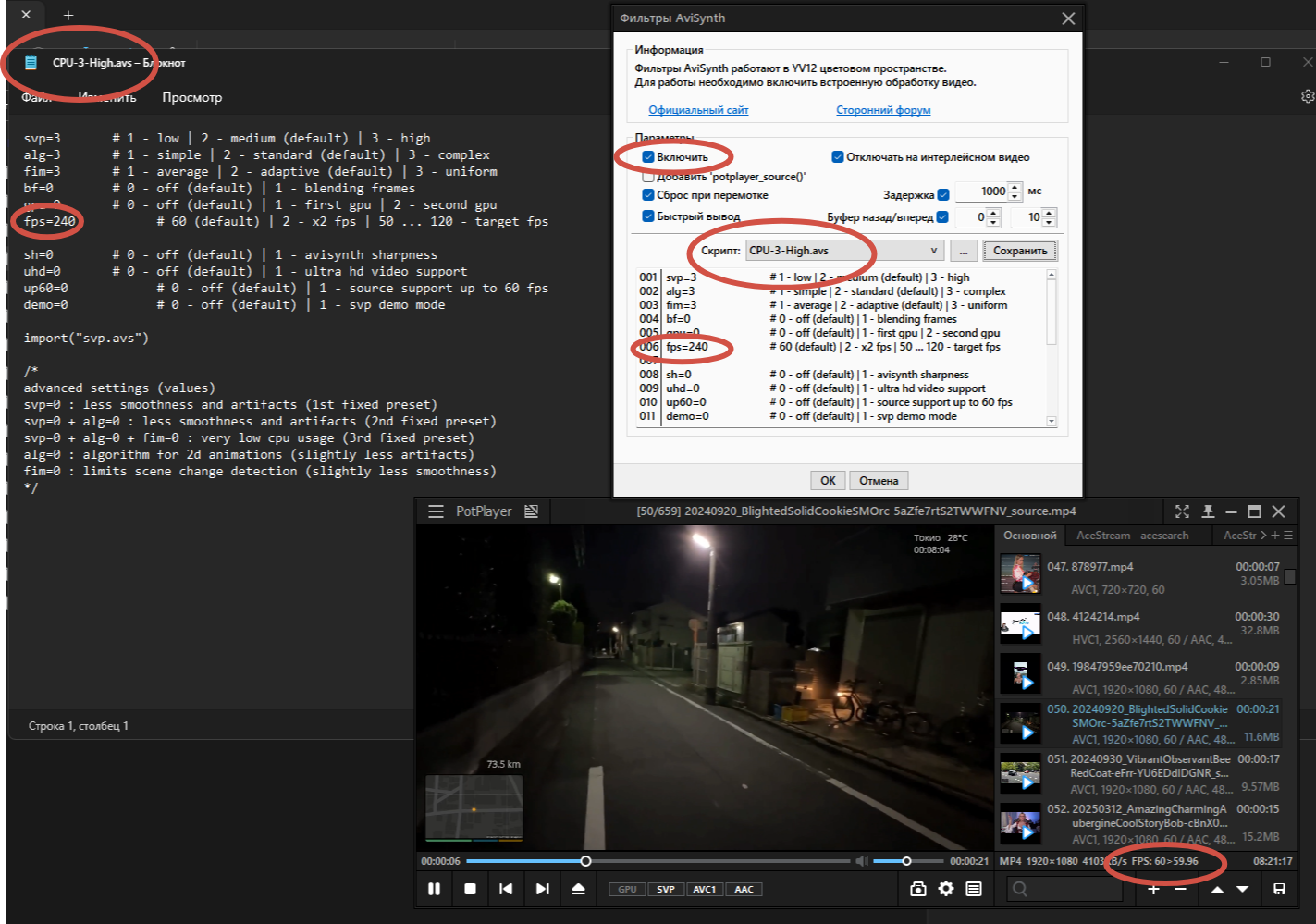1316x924 pixels.
Task: Click the screenshot capture camera icon
Action: [917, 889]
